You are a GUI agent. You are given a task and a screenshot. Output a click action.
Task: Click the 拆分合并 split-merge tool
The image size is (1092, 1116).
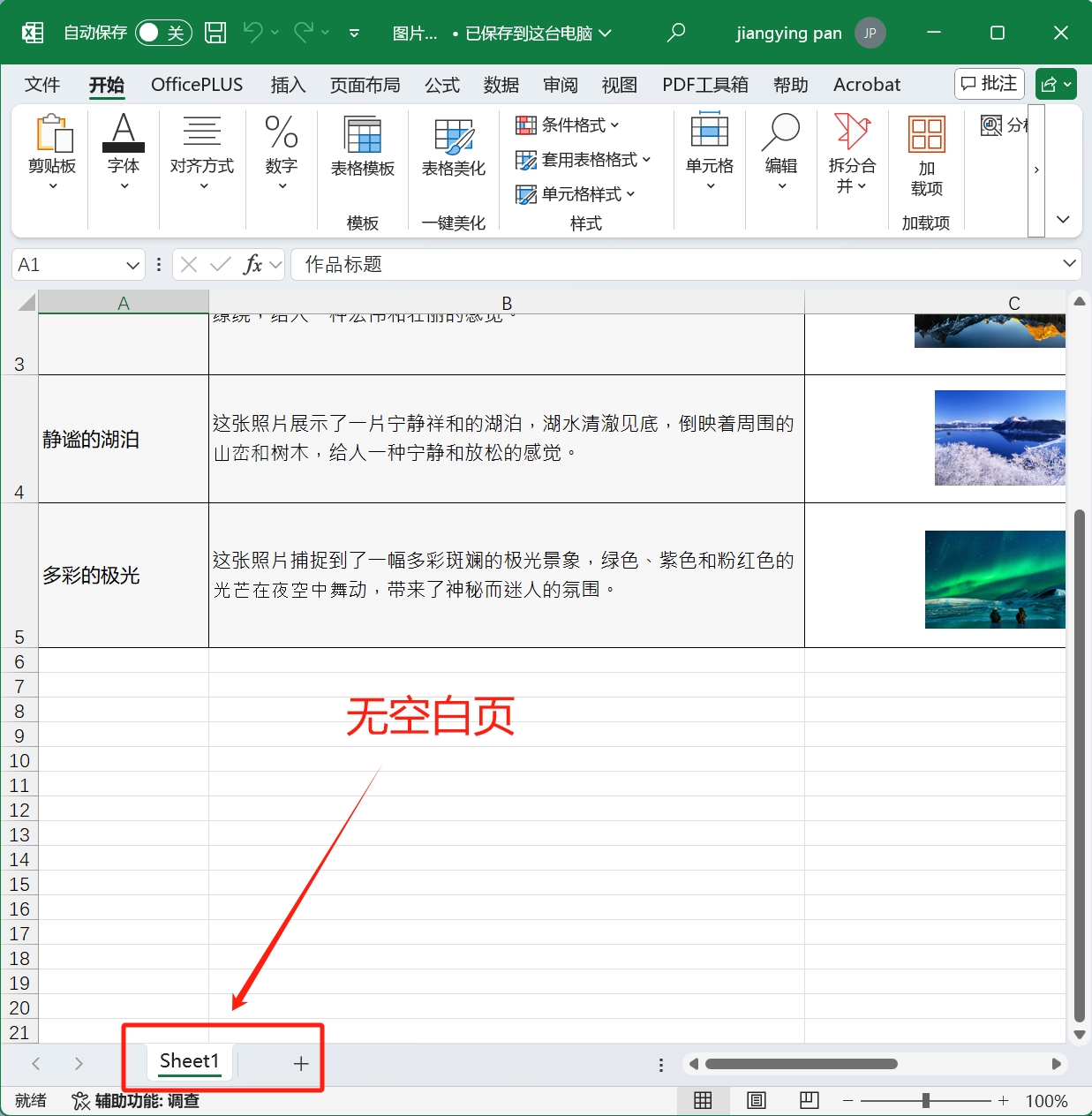(x=851, y=157)
